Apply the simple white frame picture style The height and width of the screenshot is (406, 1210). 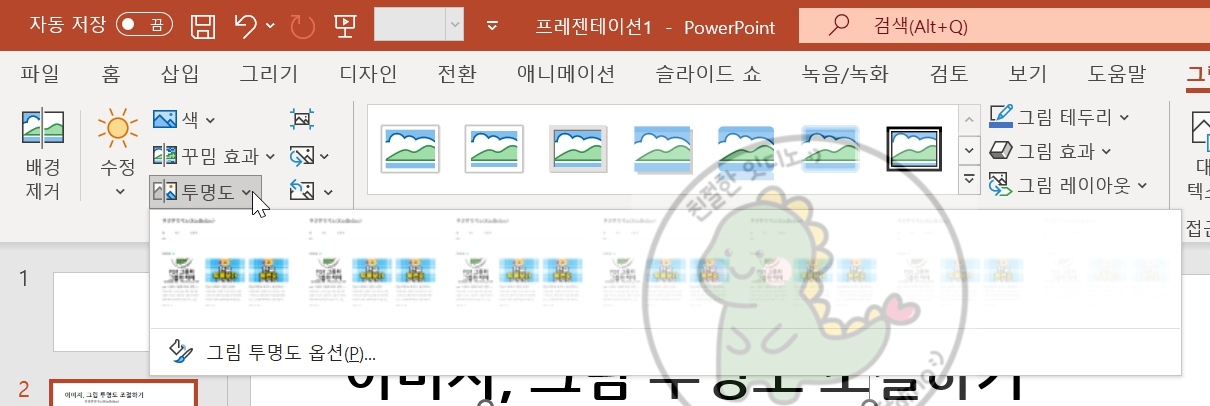pyautogui.click(x=408, y=148)
